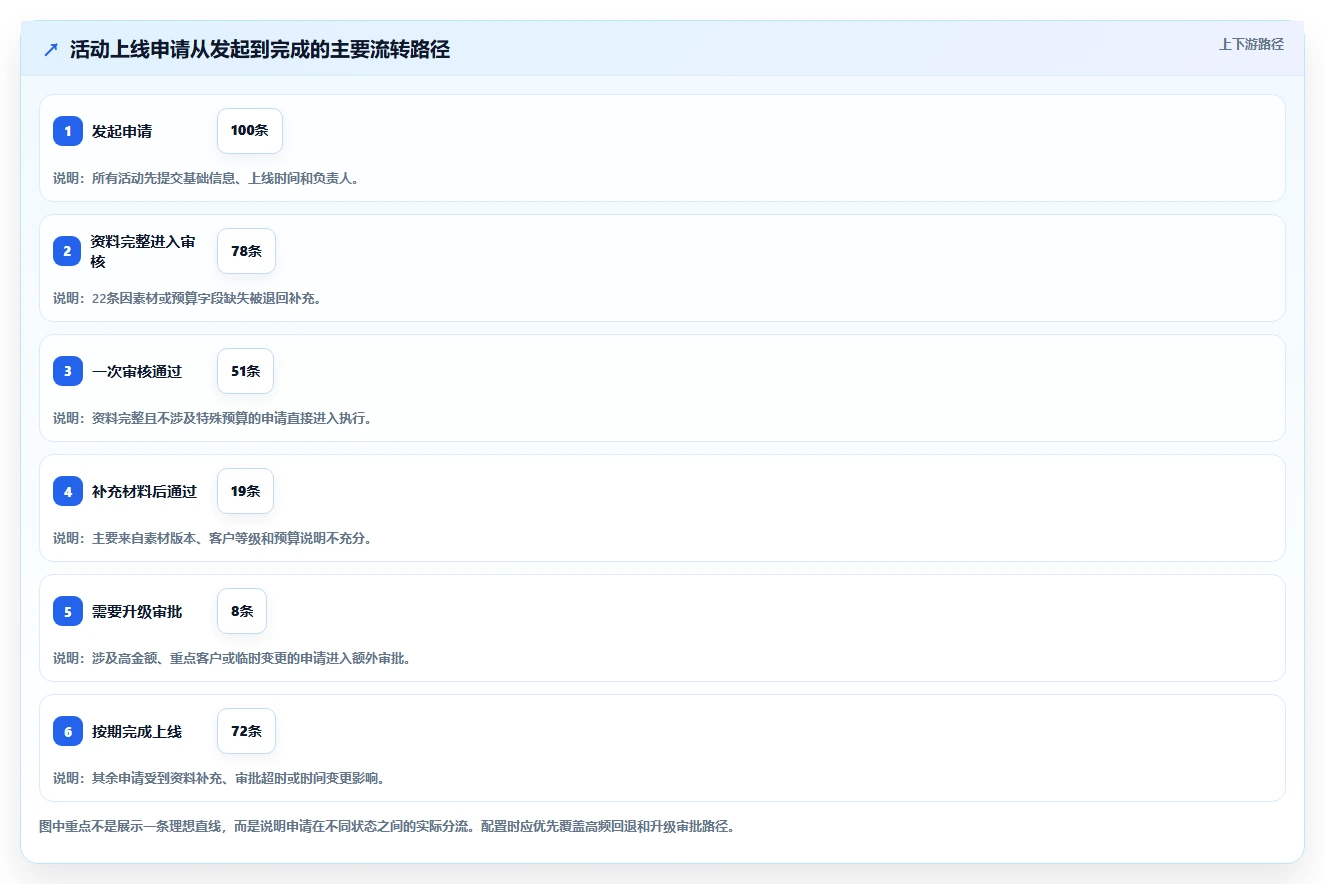Image resolution: width=1325 pixels, height=884 pixels.
Task: Click the title 活动上线申请从发起到完成的主要流转路径
Action: click(260, 50)
